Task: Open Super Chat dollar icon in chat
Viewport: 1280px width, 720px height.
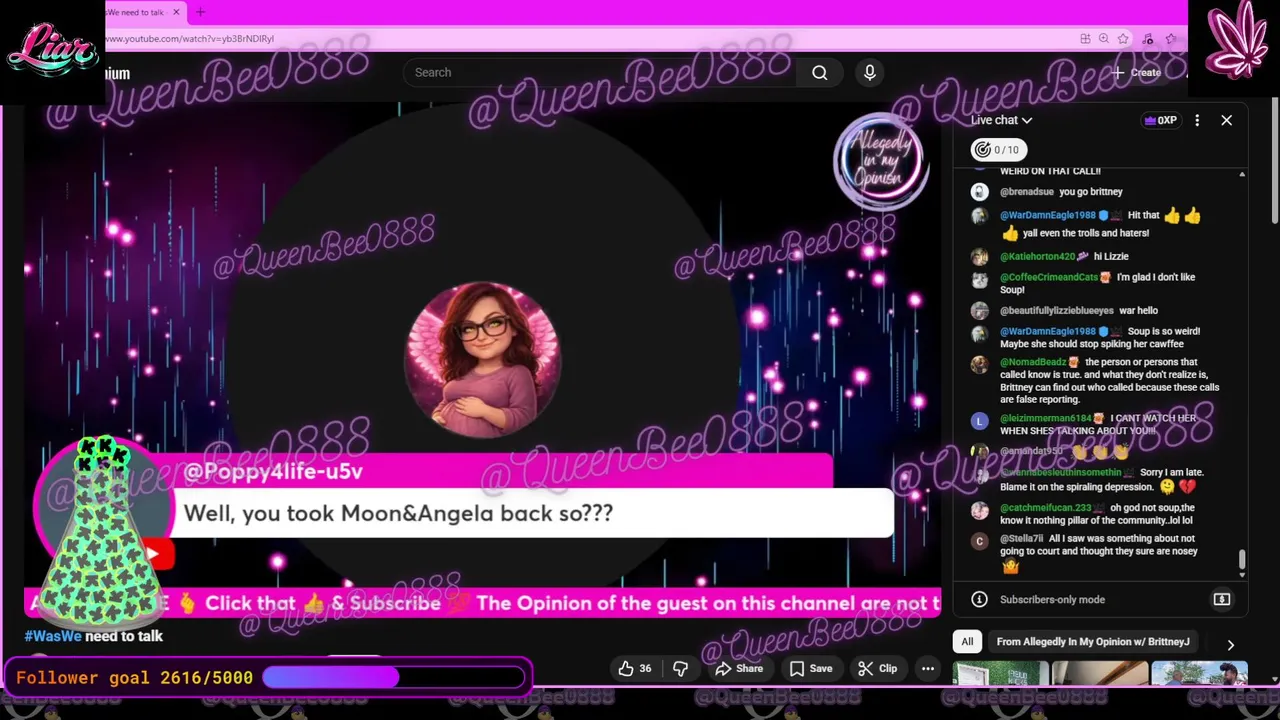Action: click(1222, 599)
